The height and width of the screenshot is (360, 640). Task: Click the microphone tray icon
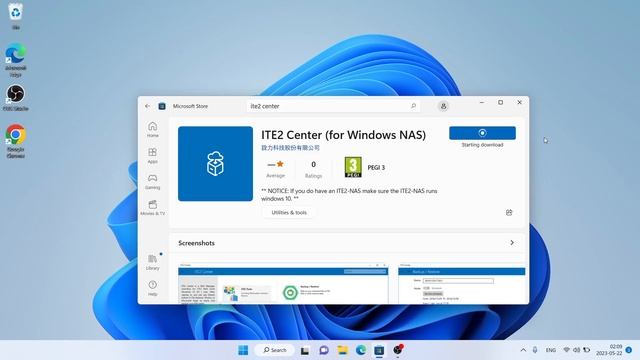coord(535,350)
